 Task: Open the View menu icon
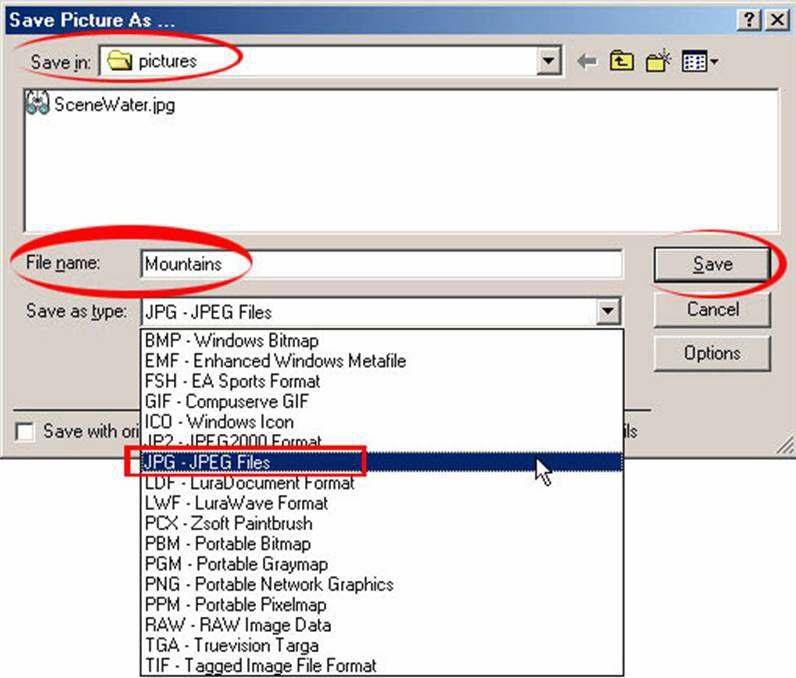(700, 62)
